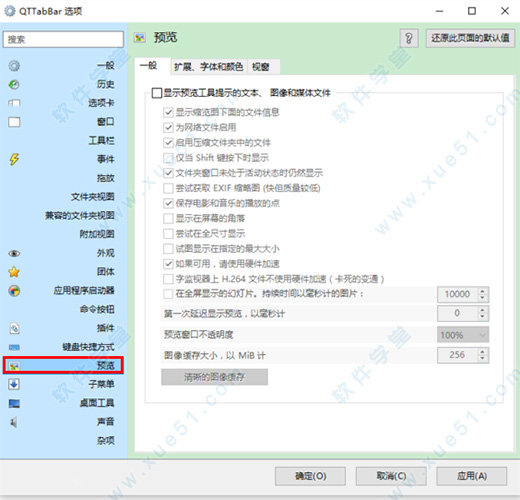Increase the slideshow duration 10000 value
Viewport: 520px width, 500px height.
(482, 291)
